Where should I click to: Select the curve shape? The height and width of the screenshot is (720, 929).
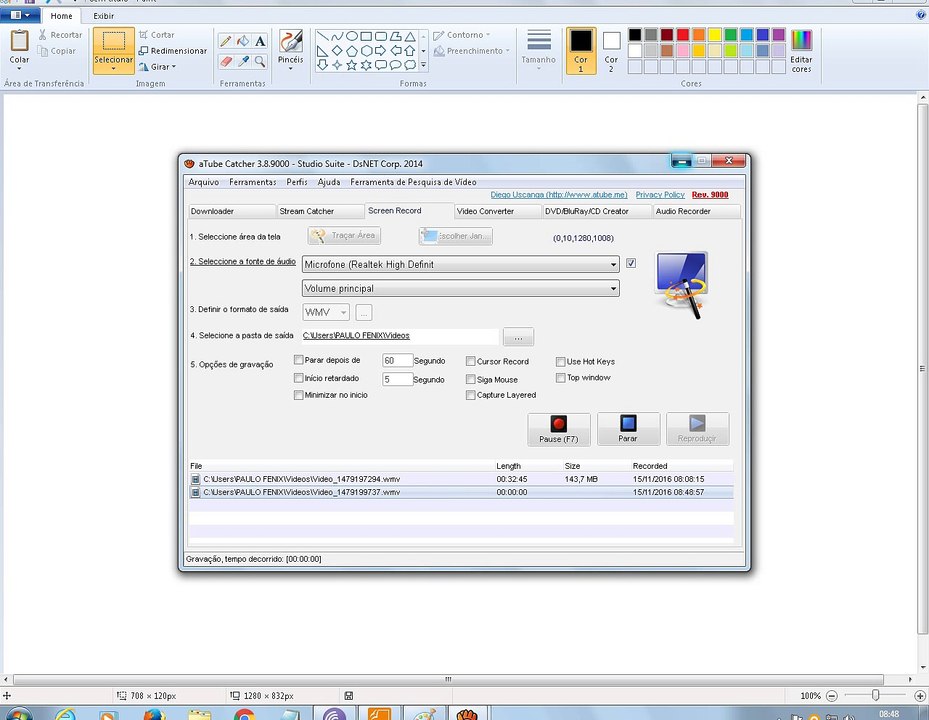(x=337, y=36)
